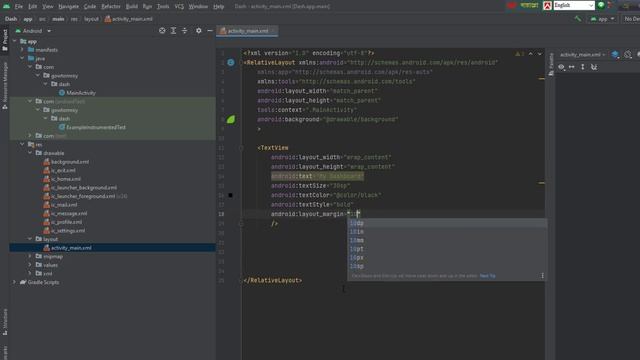
Task: Click the green drawable preview gutter icon
Action: click(x=231, y=119)
